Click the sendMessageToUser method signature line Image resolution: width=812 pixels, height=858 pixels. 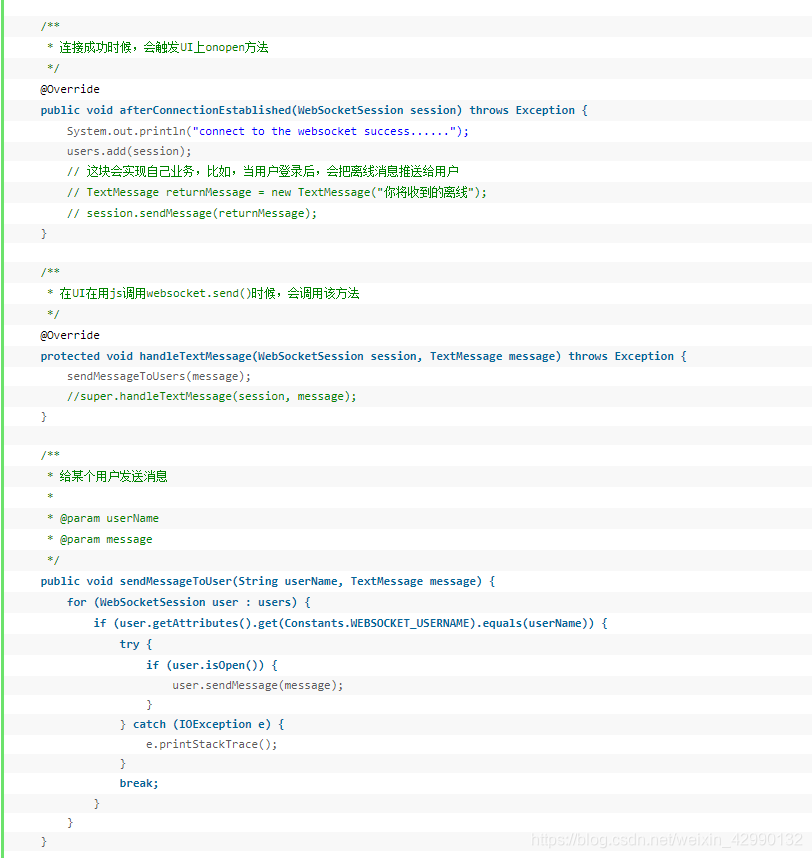(268, 582)
